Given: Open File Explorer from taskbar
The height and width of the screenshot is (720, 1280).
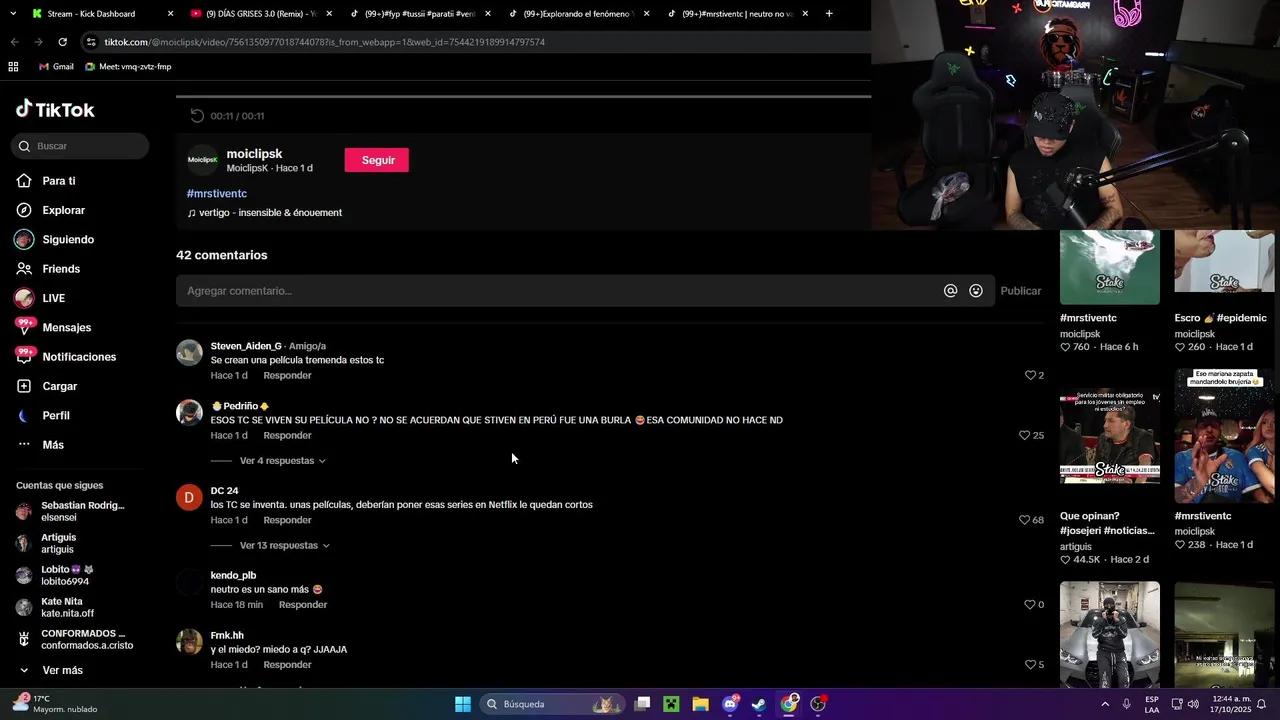Looking at the screenshot, I should click(700, 704).
